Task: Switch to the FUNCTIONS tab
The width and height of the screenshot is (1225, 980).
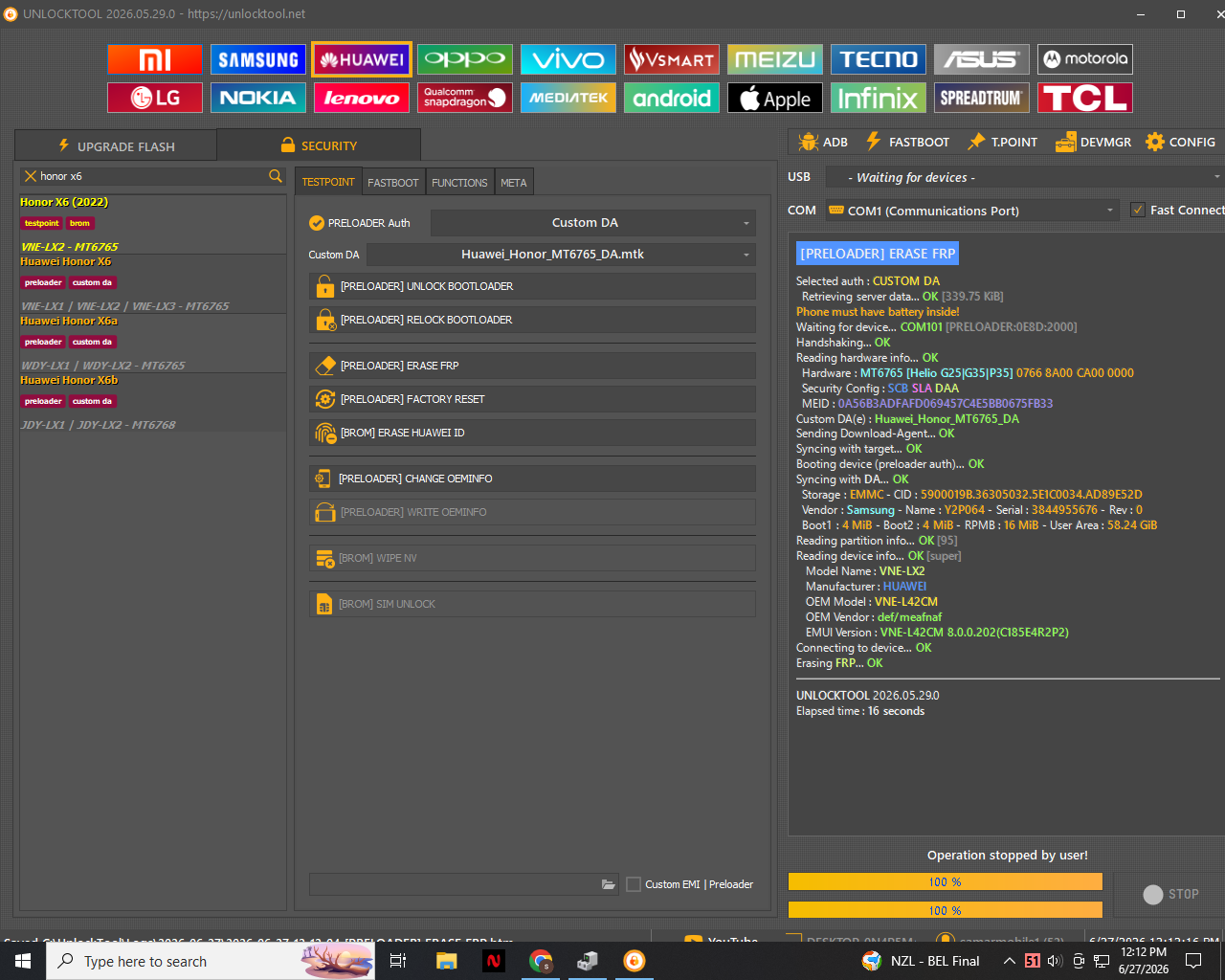Action: (459, 182)
